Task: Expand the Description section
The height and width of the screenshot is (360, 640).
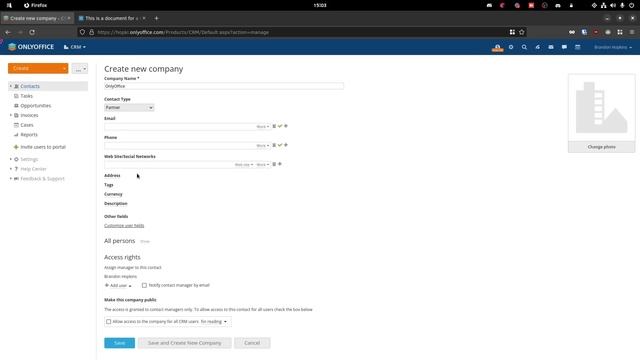Action: pyautogui.click(x=116, y=204)
